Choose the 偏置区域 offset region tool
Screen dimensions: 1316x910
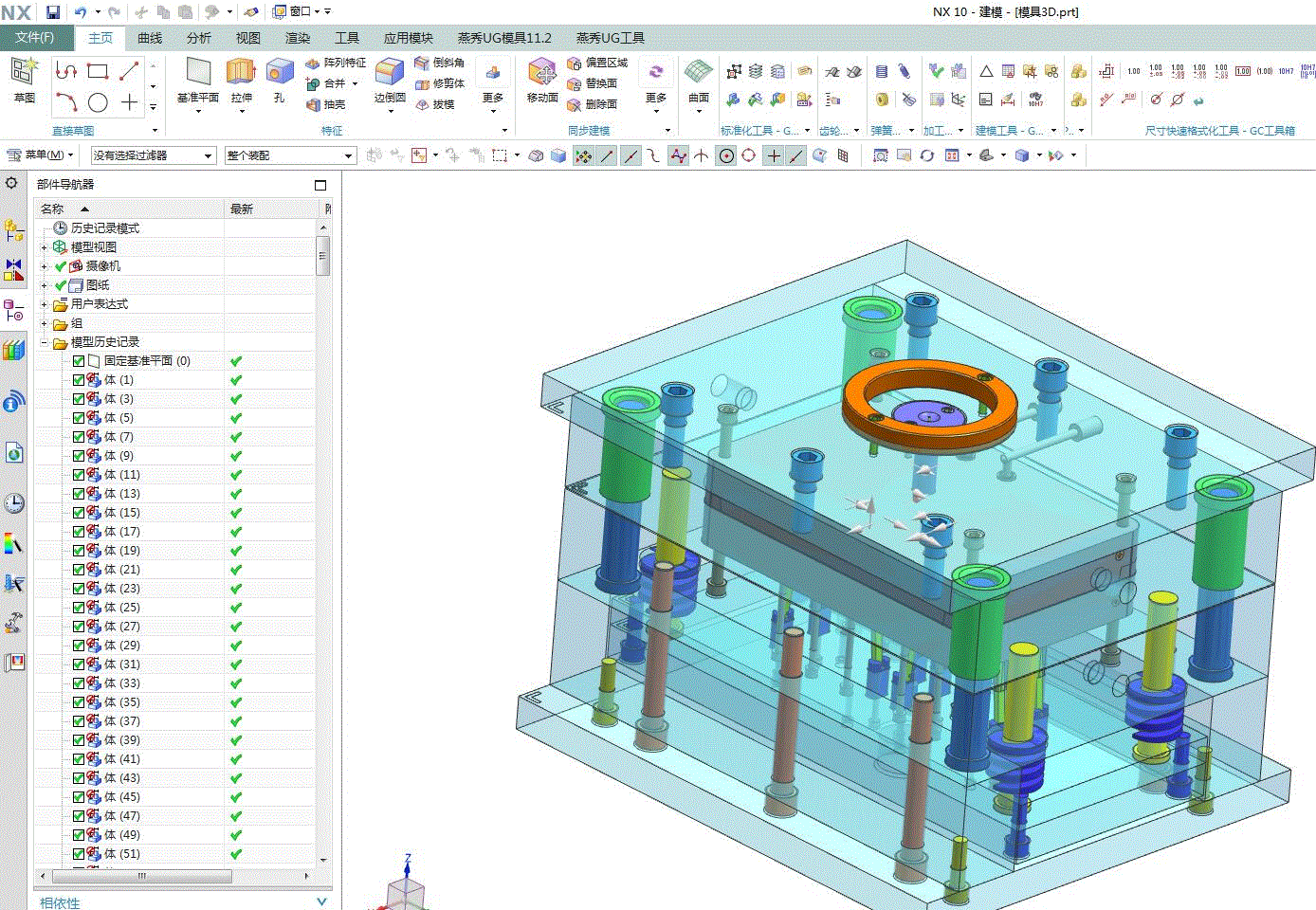point(597,63)
